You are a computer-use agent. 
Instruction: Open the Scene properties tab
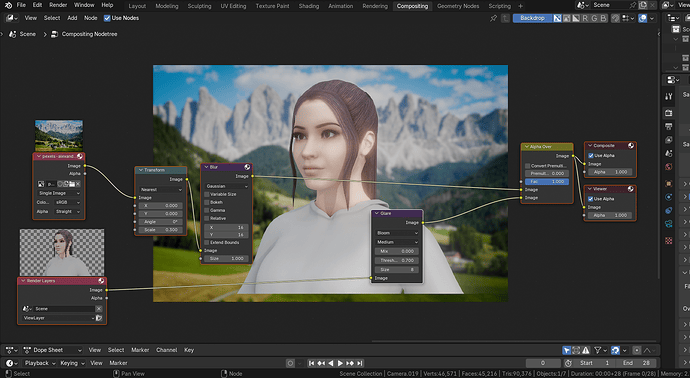click(668, 153)
